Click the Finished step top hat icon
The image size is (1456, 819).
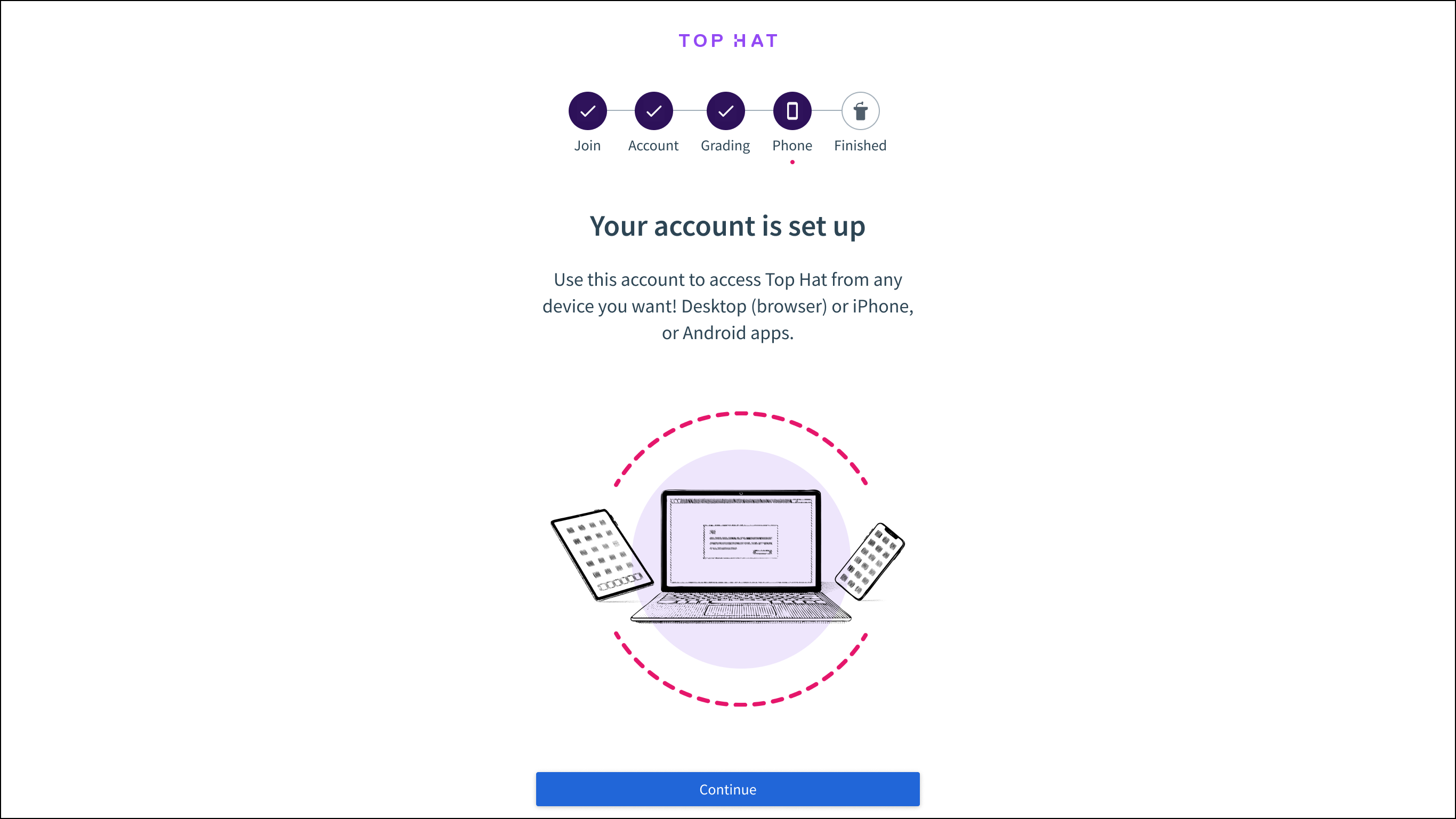860,111
